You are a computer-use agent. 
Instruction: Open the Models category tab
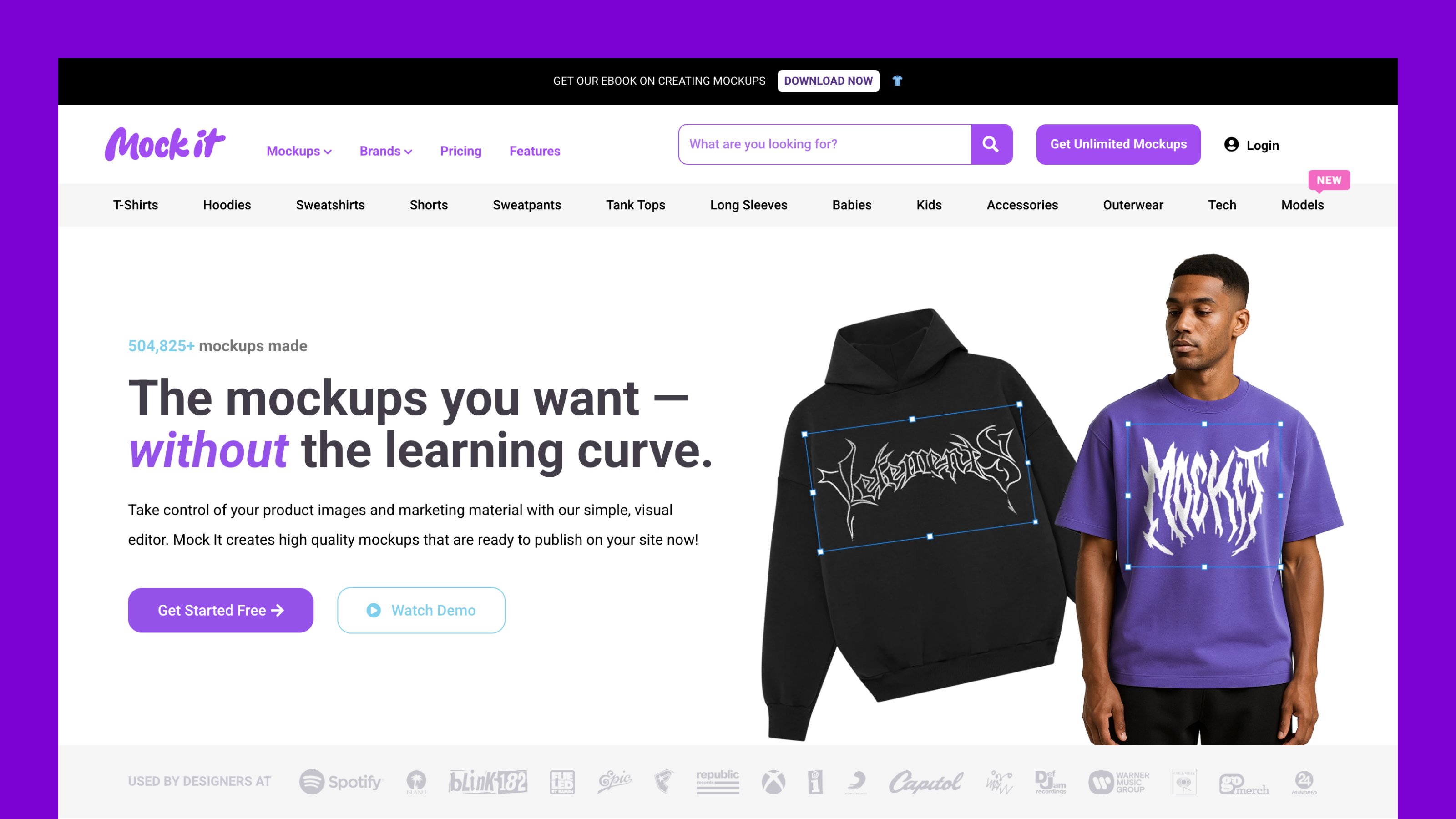[1302, 205]
